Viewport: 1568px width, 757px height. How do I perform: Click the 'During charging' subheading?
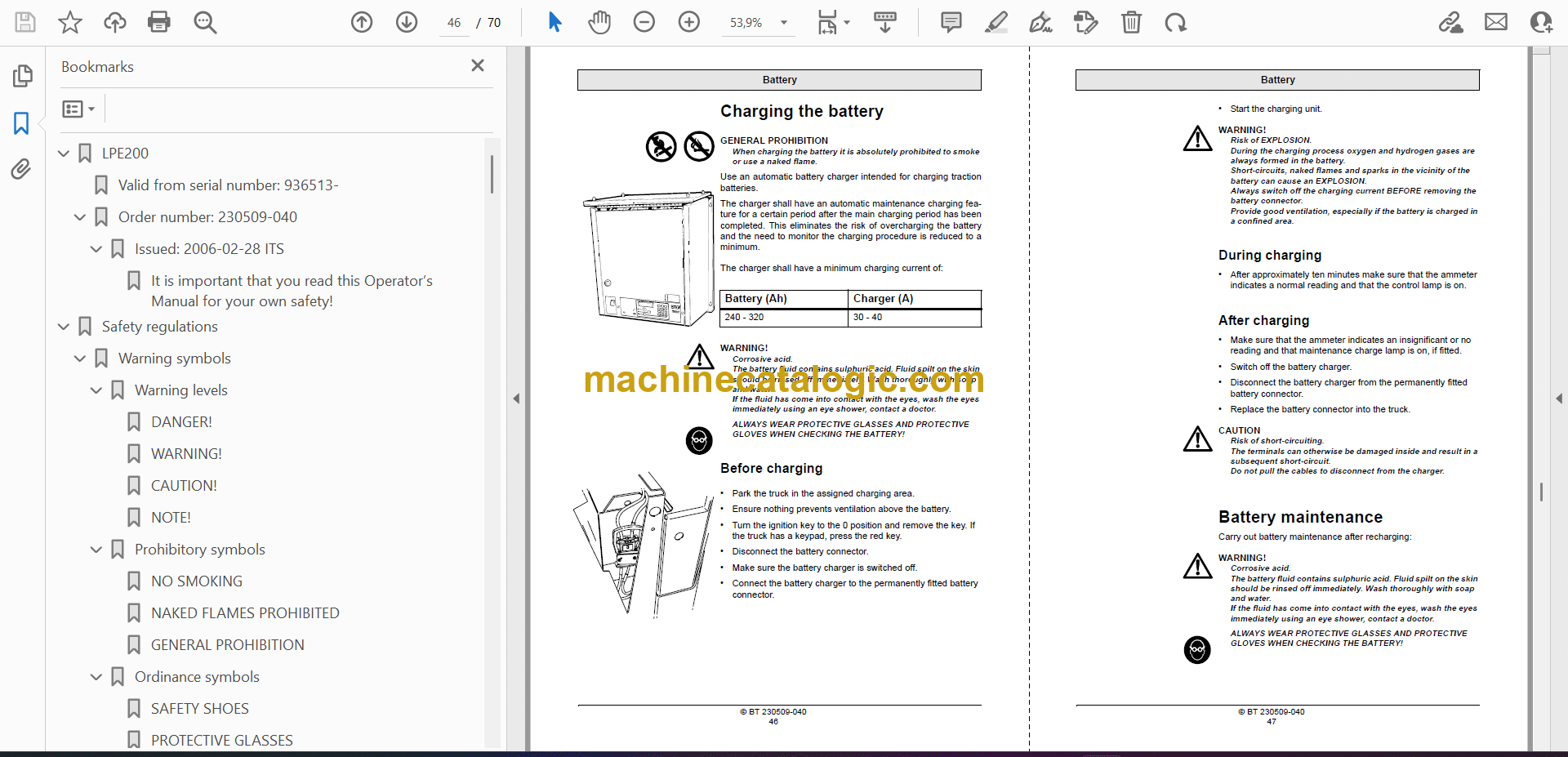point(1270,255)
